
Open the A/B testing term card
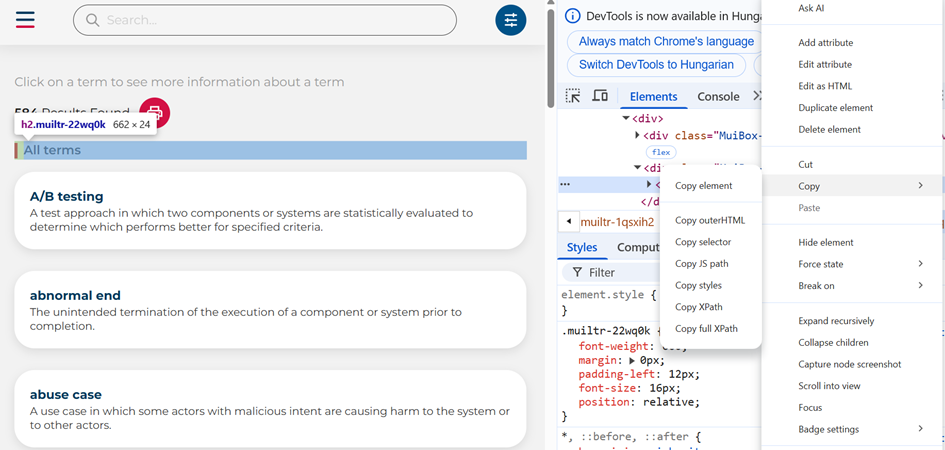pyautogui.click(x=270, y=210)
